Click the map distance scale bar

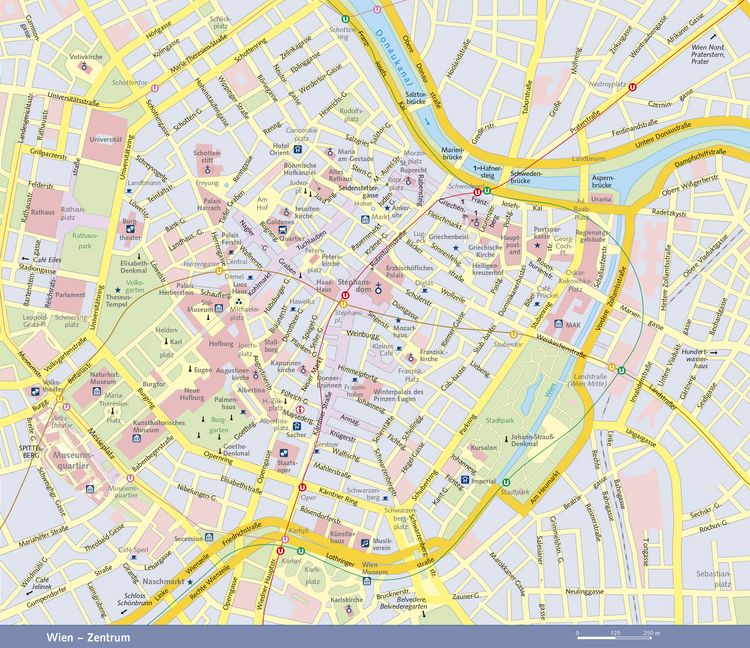(619, 637)
